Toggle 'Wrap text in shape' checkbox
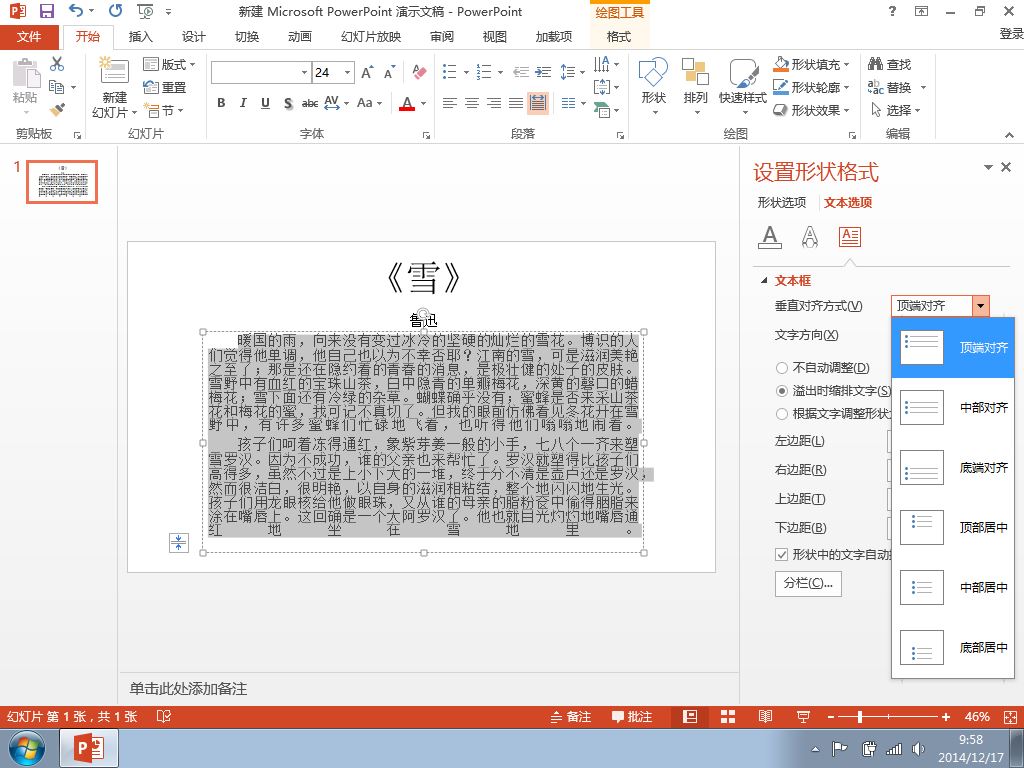The height and width of the screenshot is (768, 1024). click(x=782, y=554)
